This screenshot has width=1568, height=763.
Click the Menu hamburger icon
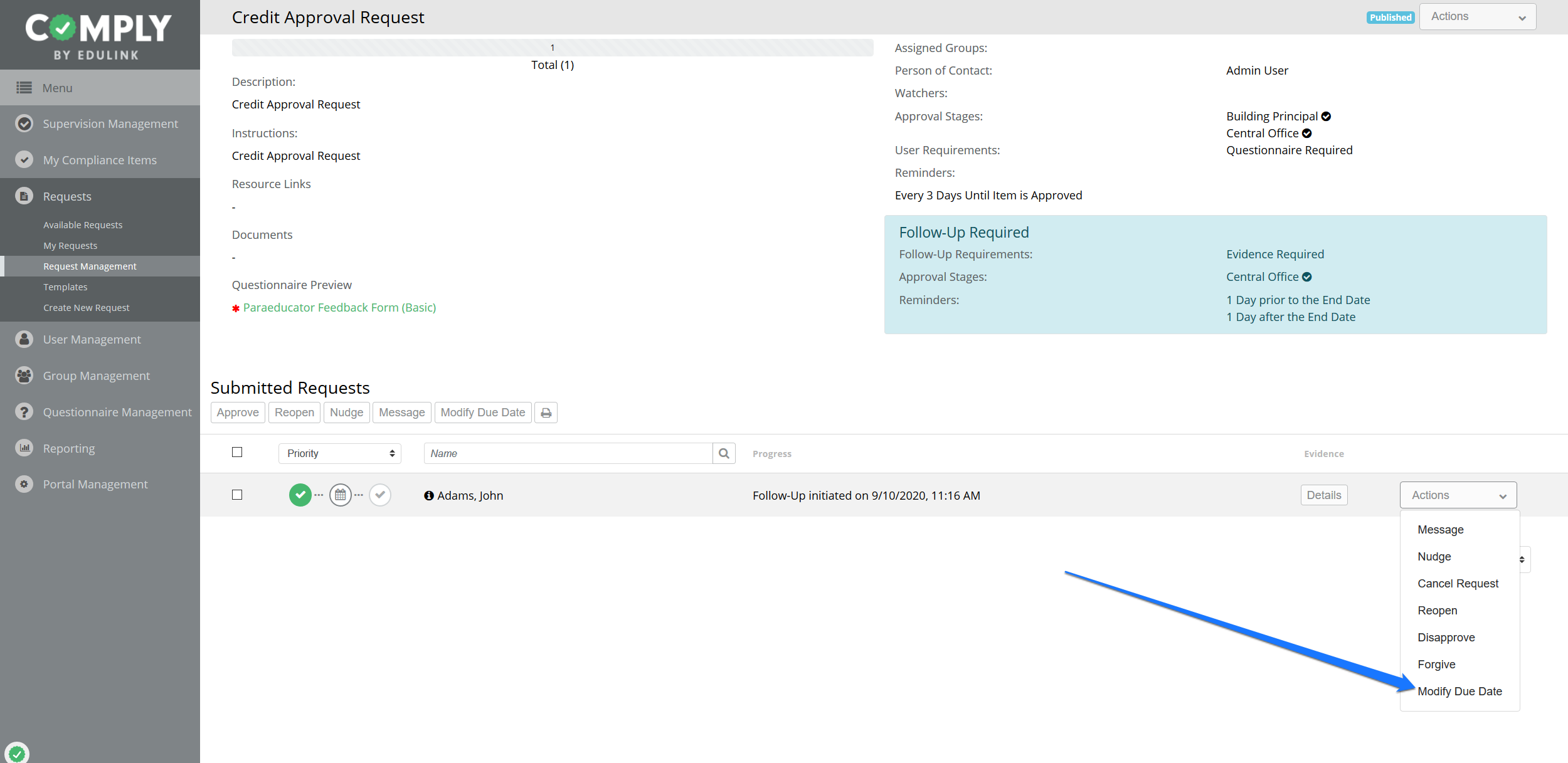pos(24,88)
